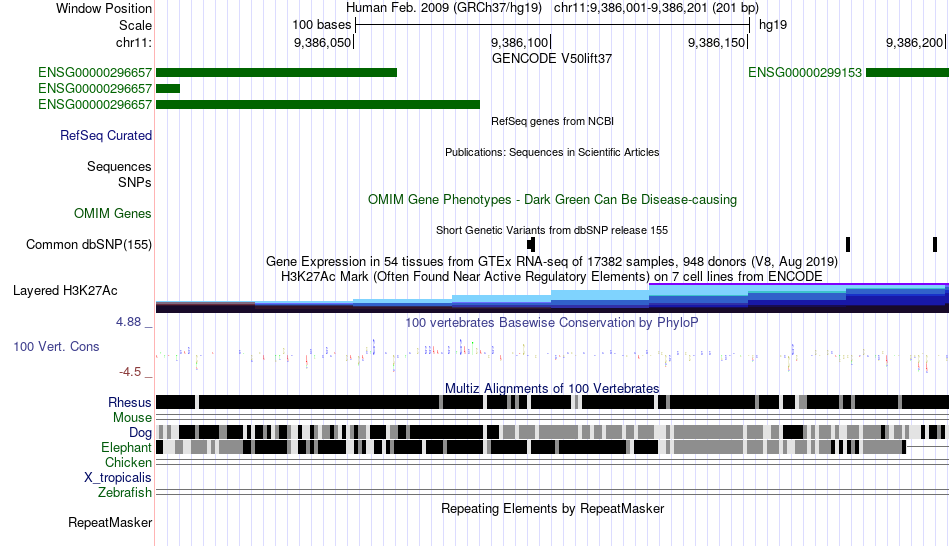
Task: Open the GENCODE V50lift37 track title
Action: (552, 59)
